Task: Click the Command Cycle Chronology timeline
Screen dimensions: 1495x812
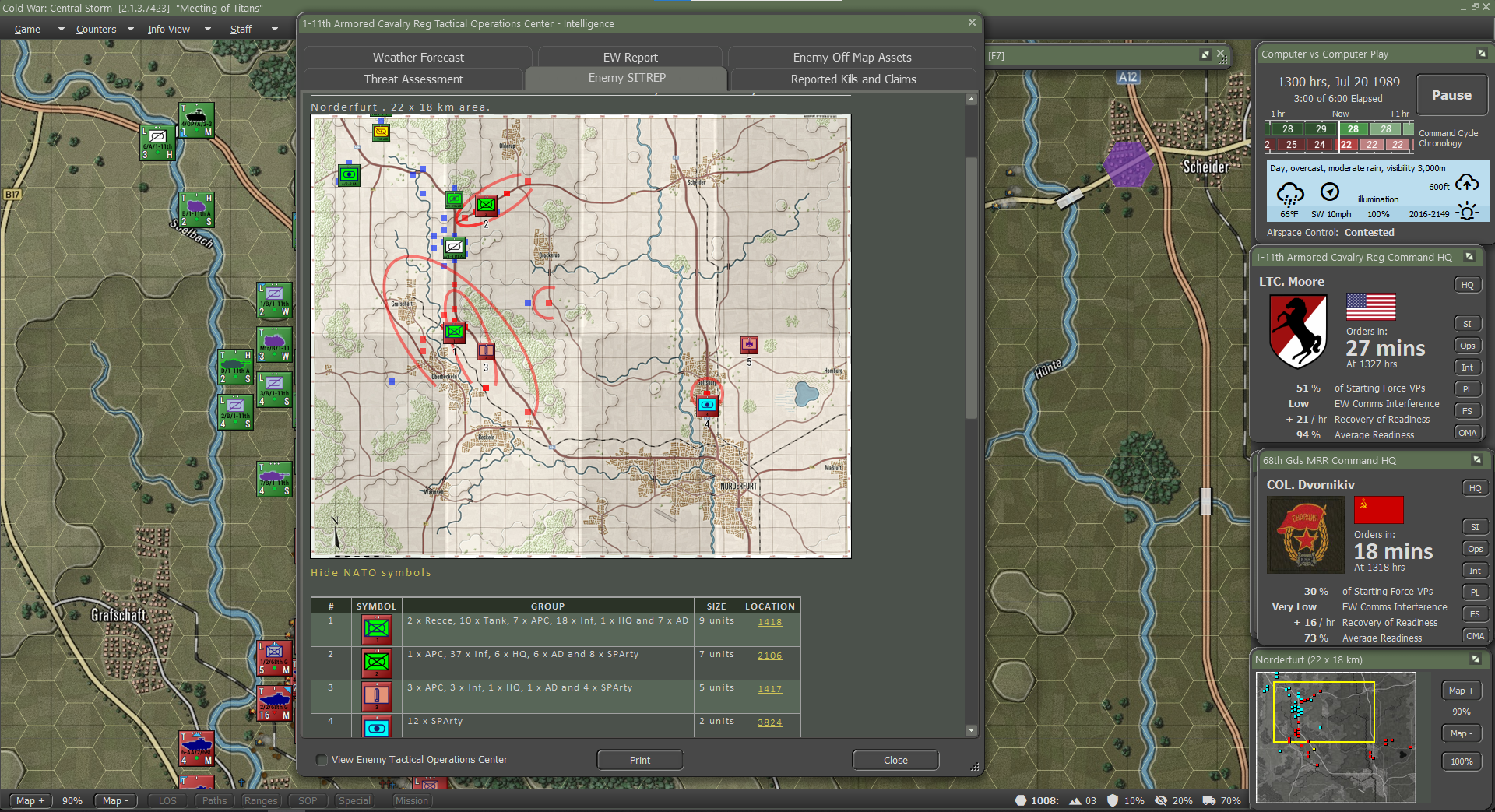Action: pyautogui.click(x=1339, y=137)
